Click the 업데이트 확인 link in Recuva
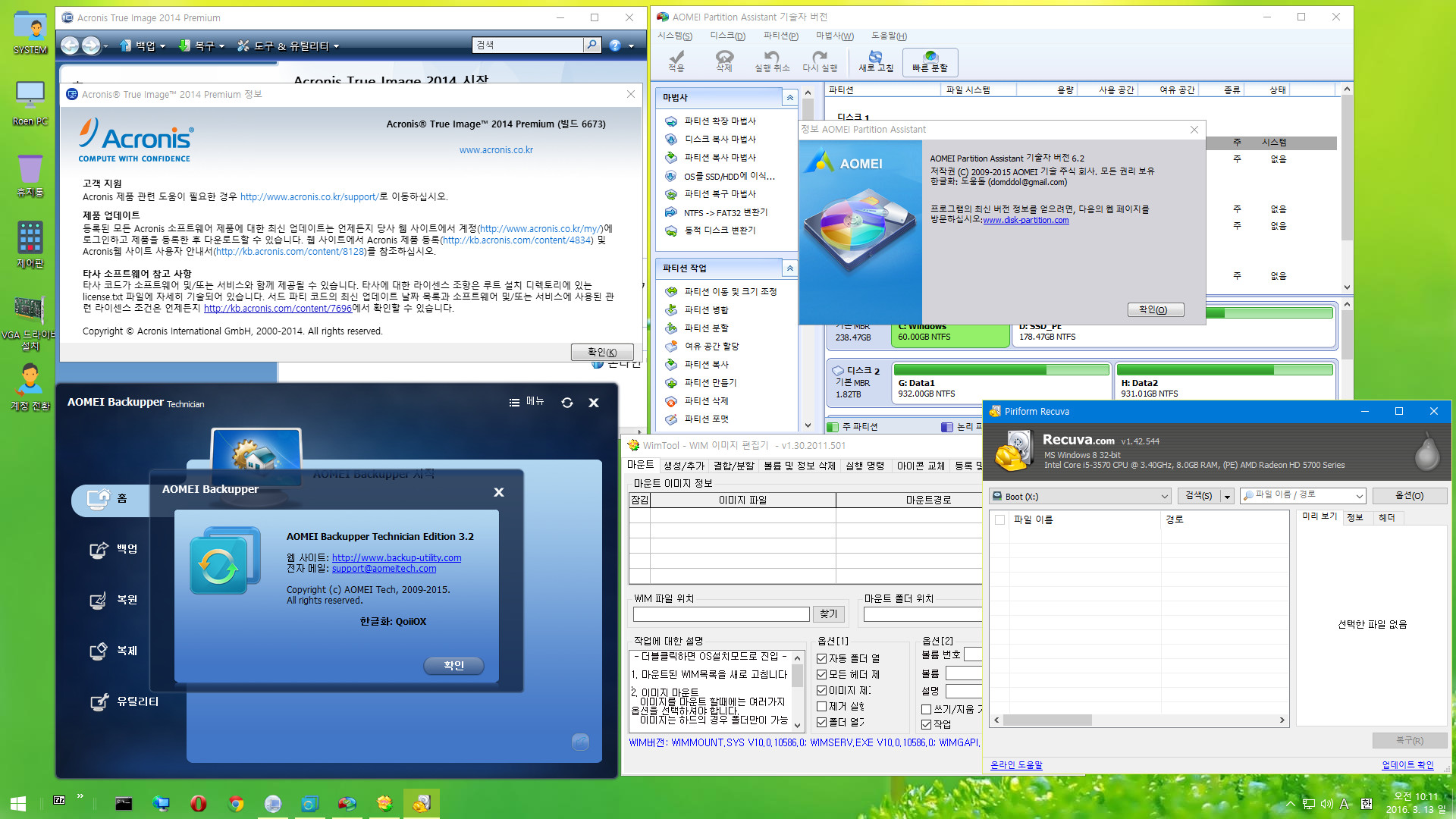 [1407, 765]
